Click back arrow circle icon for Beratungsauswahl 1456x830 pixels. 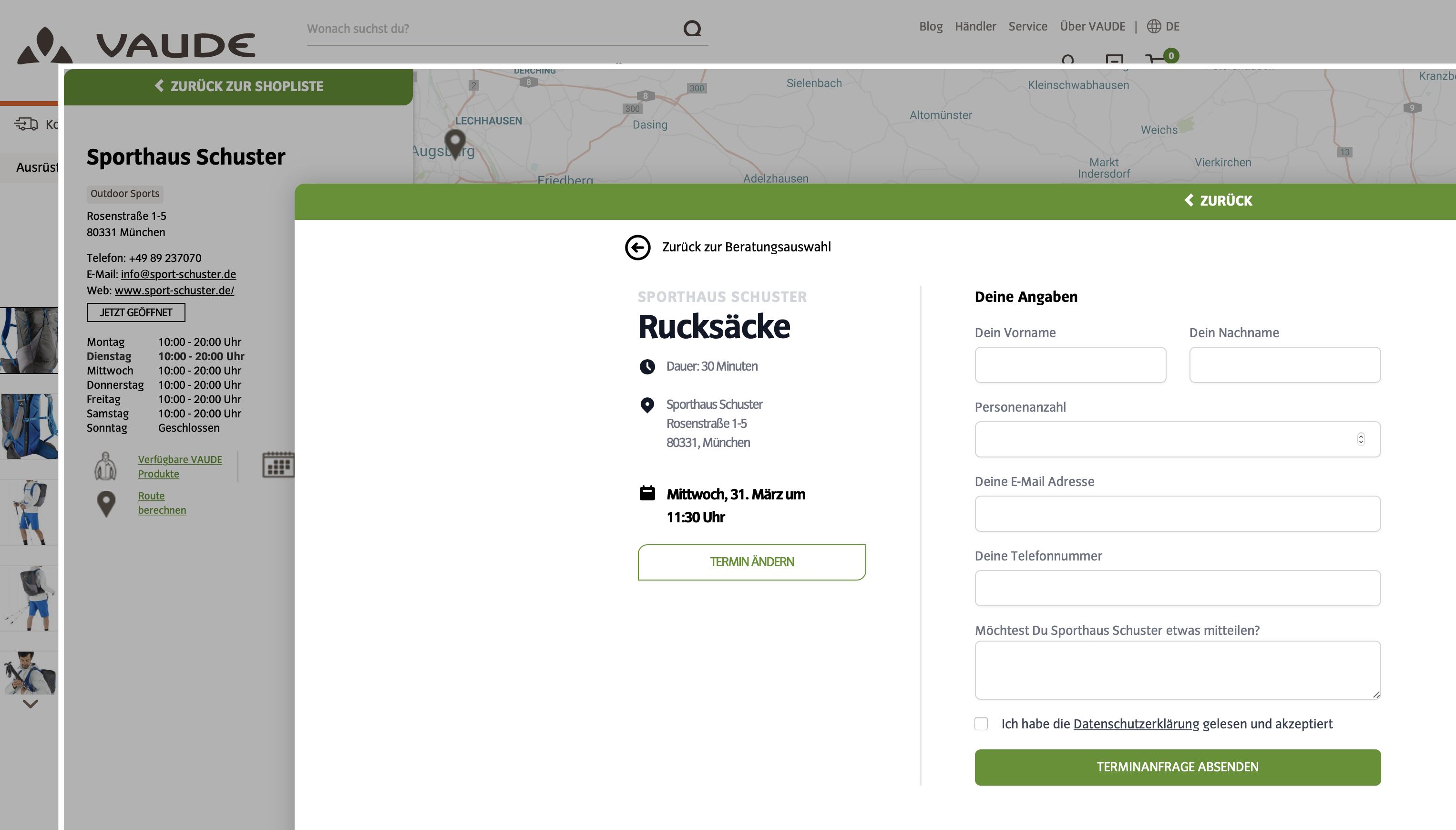click(637, 248)
